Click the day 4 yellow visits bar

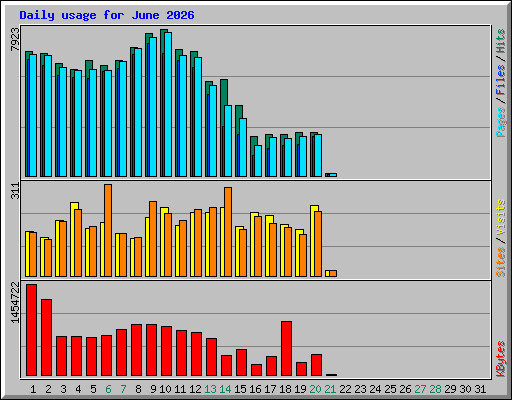point(73,239)
